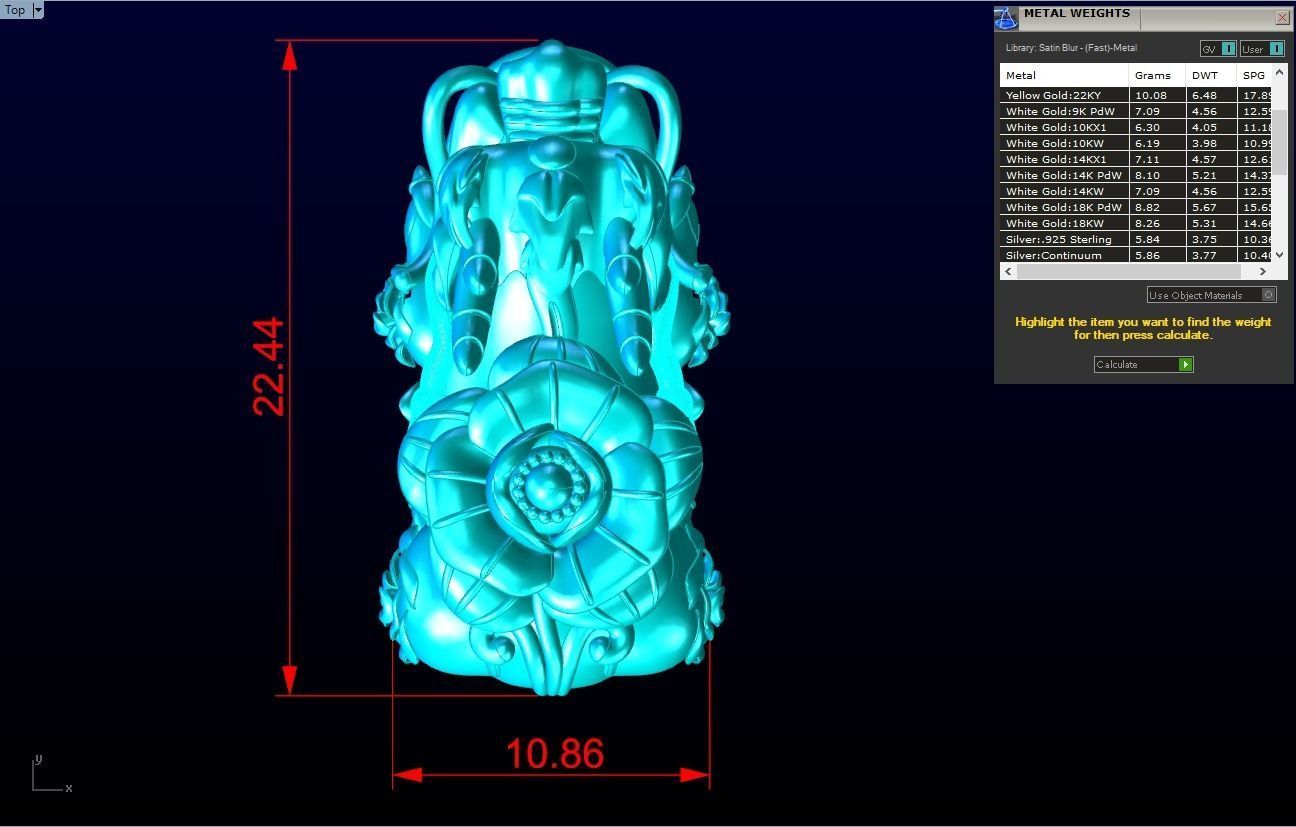Select the White Gold:10KX1 row
Viewport: 1296px width, 827px height.
click(1136, 127)
